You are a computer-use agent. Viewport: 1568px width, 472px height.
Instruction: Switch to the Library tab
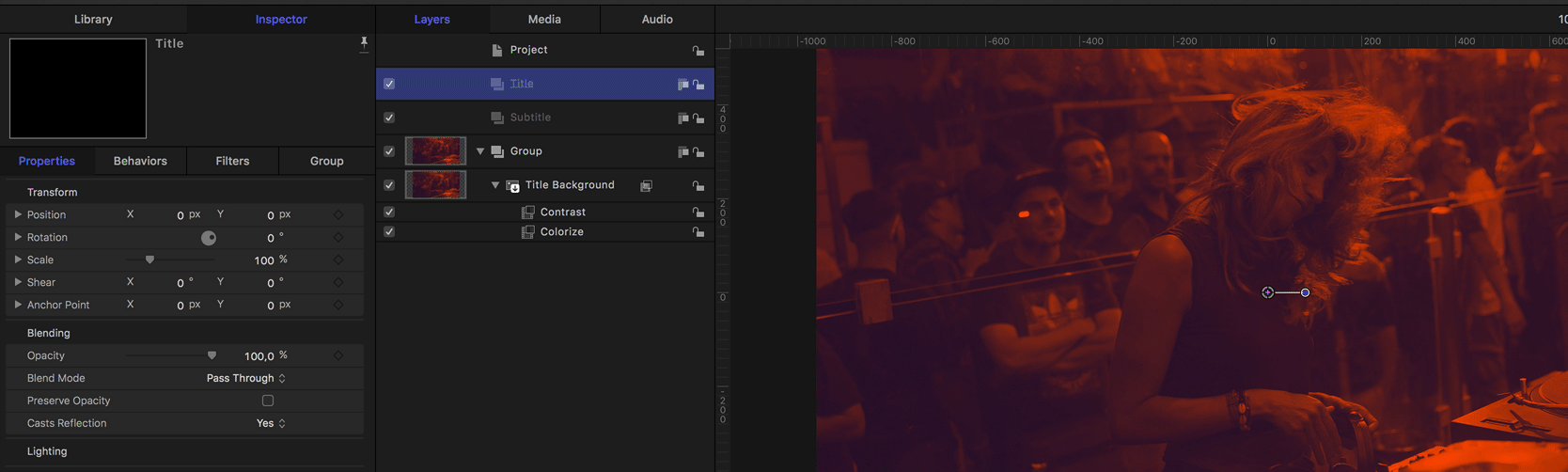click(x=93, y=19)
